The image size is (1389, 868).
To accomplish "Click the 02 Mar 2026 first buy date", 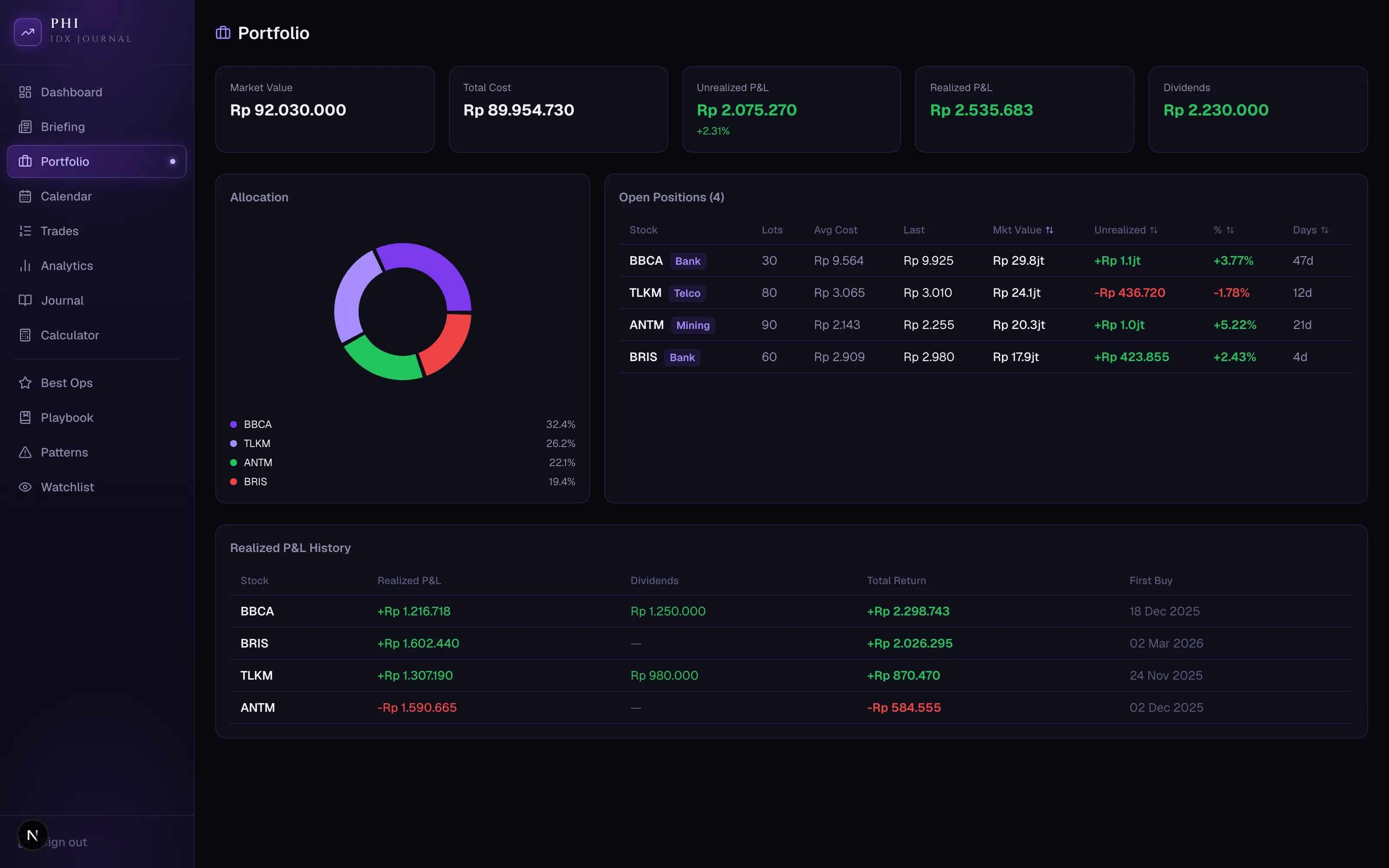I will click(x=1166, y=644).
